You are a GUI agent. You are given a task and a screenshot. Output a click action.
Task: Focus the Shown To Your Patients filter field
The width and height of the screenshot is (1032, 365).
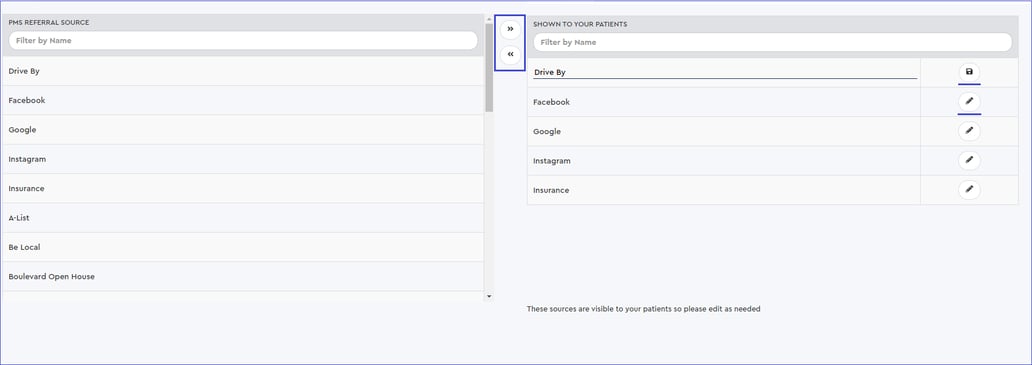(772, 42)
